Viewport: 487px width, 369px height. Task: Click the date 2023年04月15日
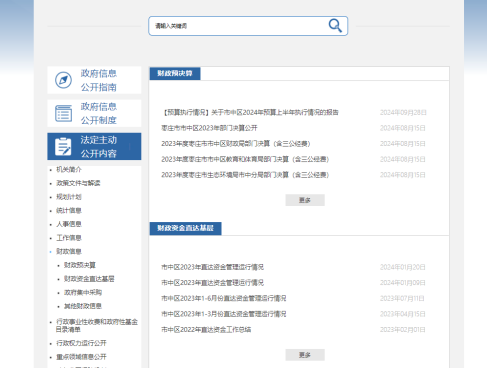[403, 314]
